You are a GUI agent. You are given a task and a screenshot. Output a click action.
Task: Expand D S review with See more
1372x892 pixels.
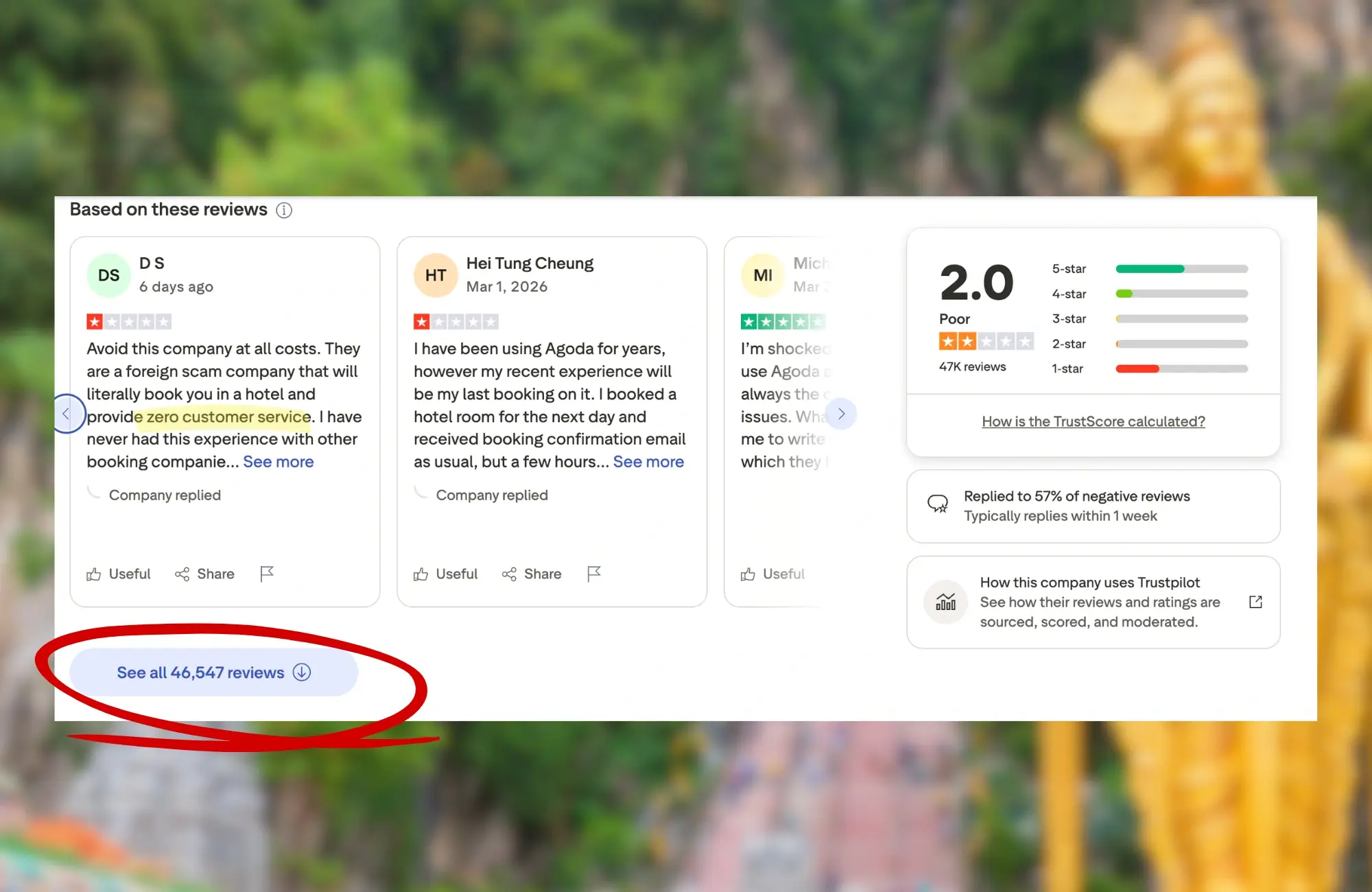(x=278, y=462)
